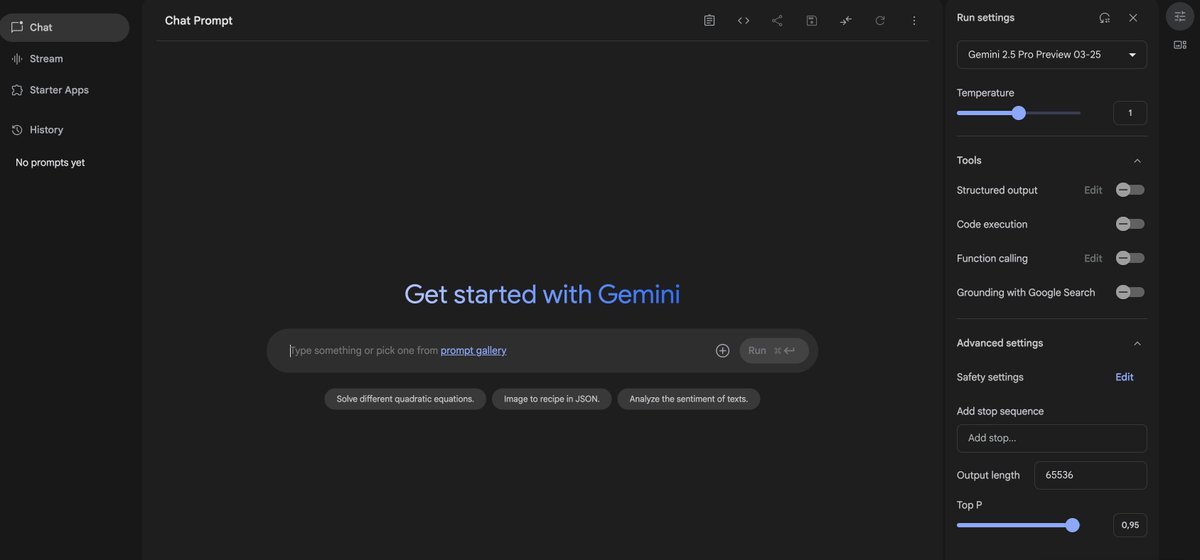Click the Chat icon in sidebar

(16, 27)
